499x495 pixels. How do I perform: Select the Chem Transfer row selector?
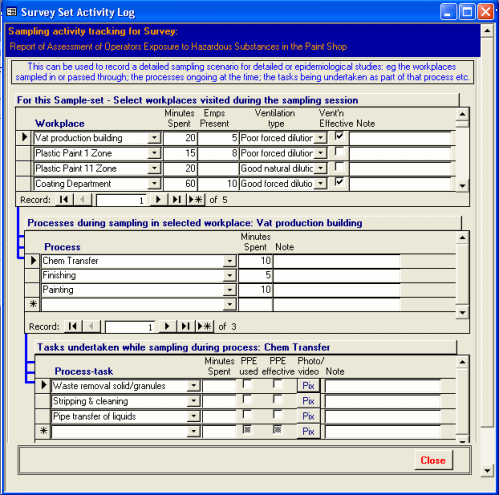point(33,261)
